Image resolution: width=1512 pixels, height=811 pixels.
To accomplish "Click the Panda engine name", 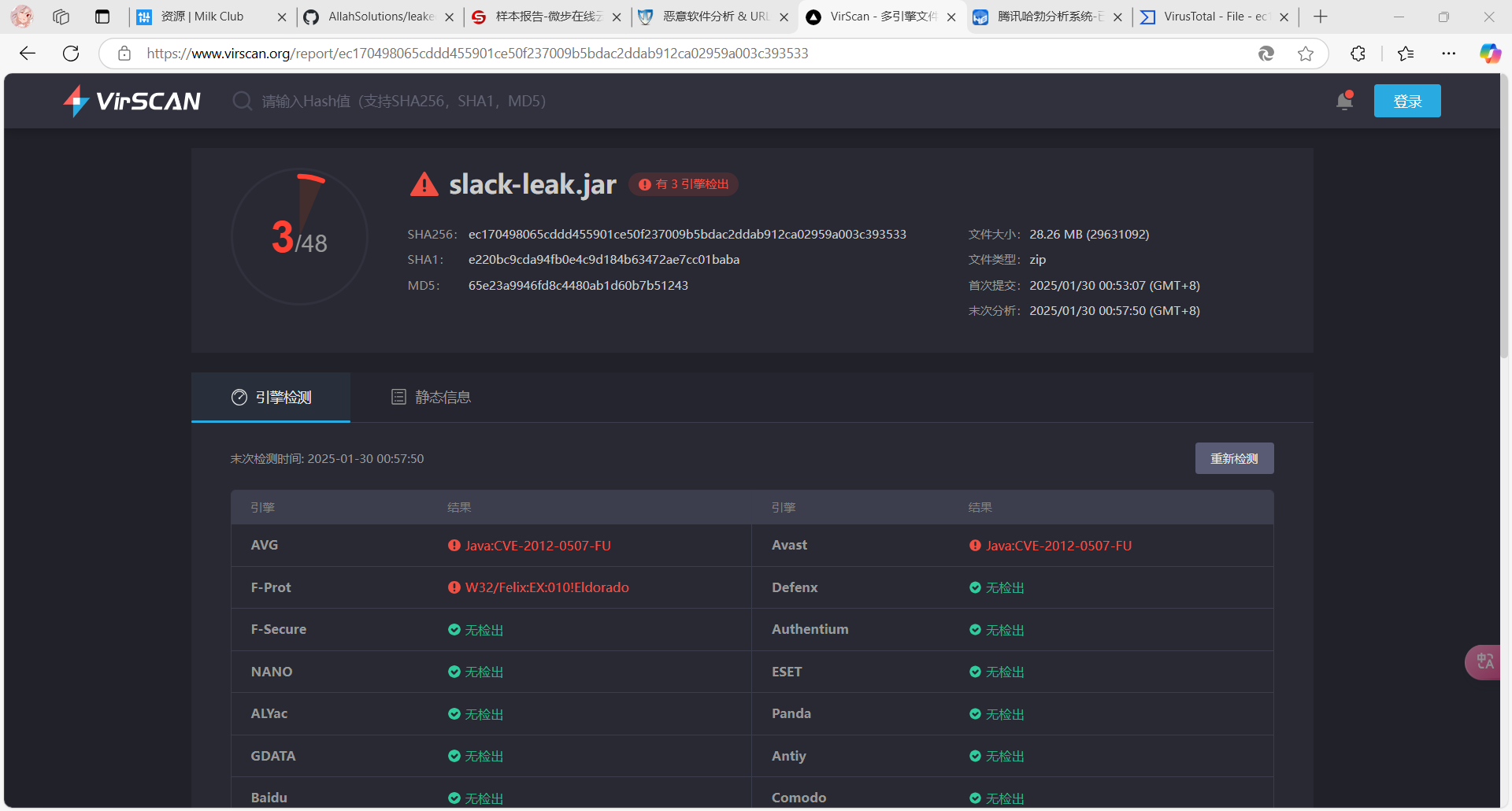I will coord(791,713).
